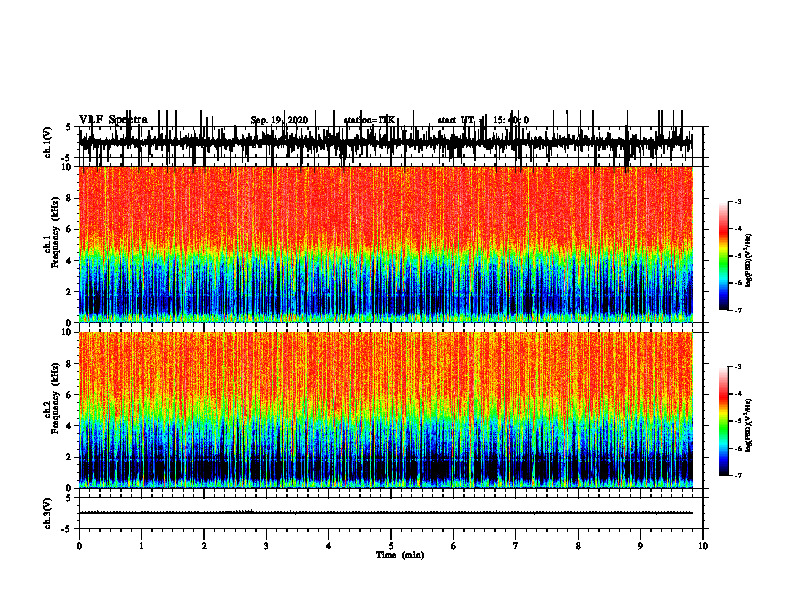Click the 'ch.3(V)' waveform axis label
The image size is (792, 612).
coord(48,513)
